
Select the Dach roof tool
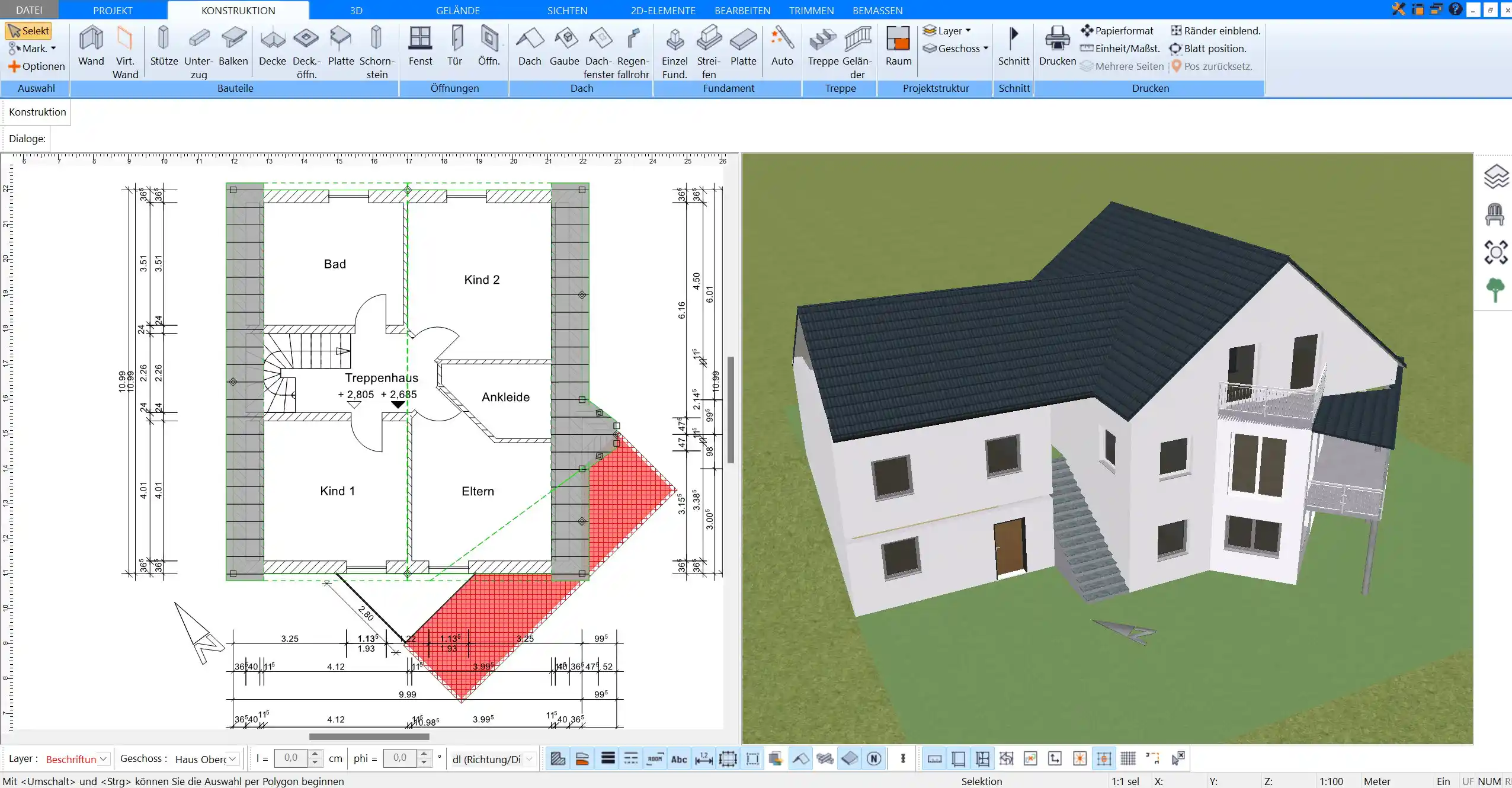click(x=530, y=47)
